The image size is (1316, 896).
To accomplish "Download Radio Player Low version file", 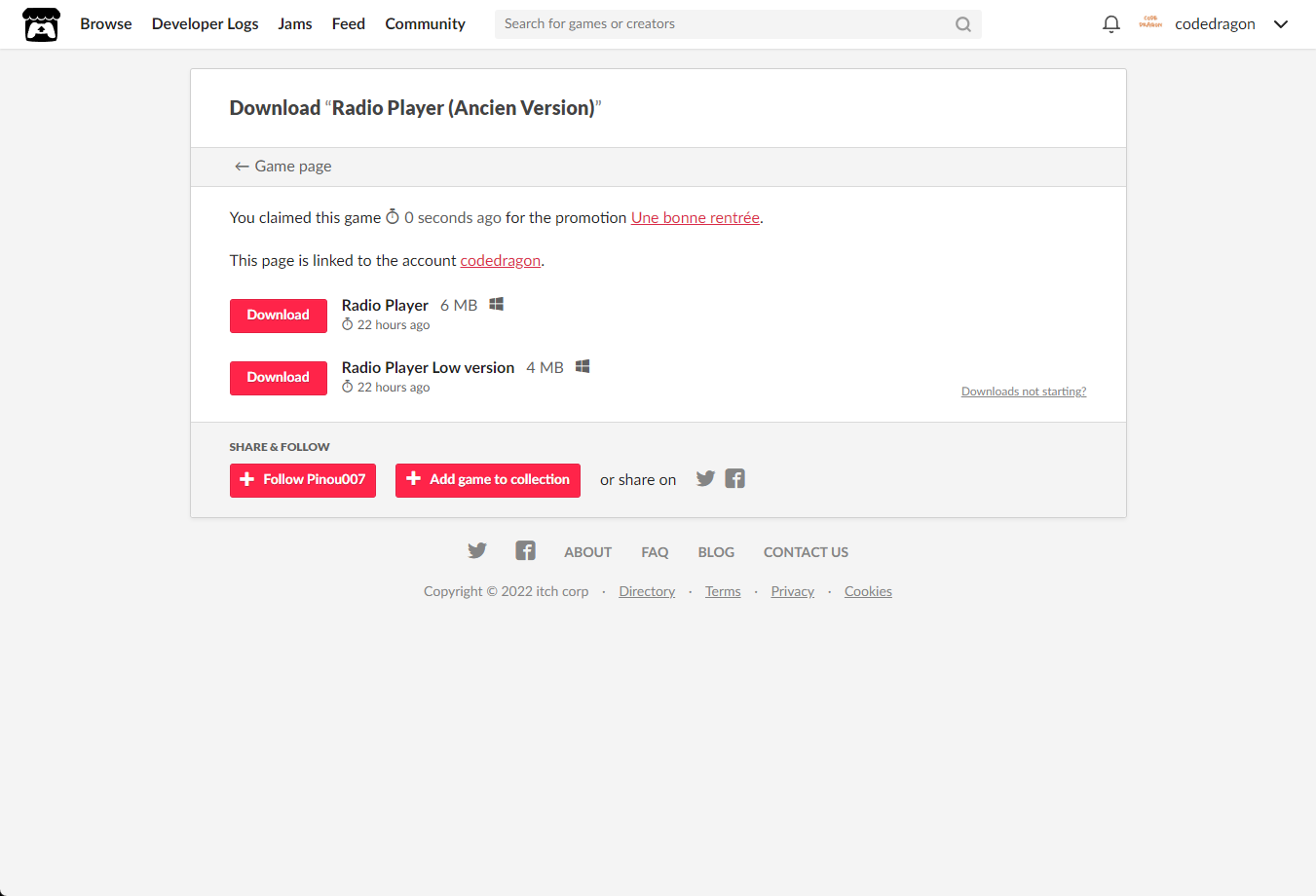I will [x=279, y=378].
